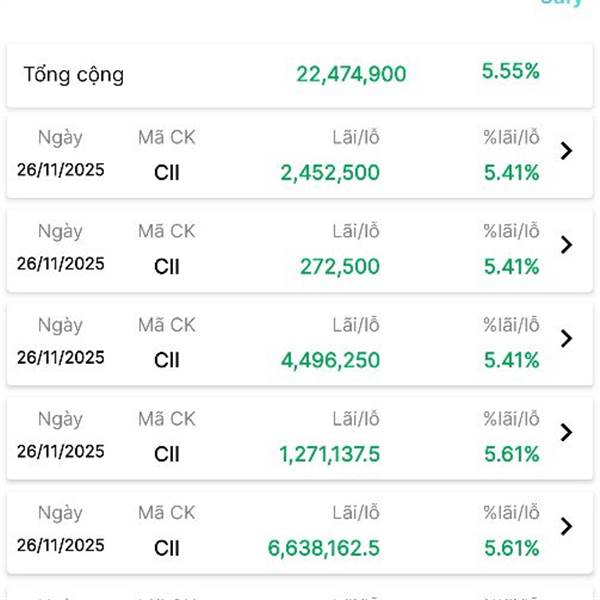This screenshot has height=600, width=600.
Task: Open chevron for the 1,271,137.5 entry
Action: 566,432
